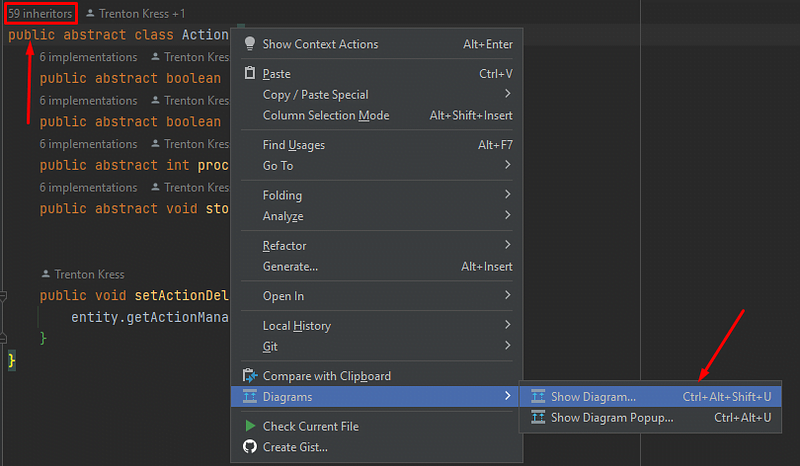Expand the Git submenu
Viewport: 800px width, 466px height.
[377, 347]
